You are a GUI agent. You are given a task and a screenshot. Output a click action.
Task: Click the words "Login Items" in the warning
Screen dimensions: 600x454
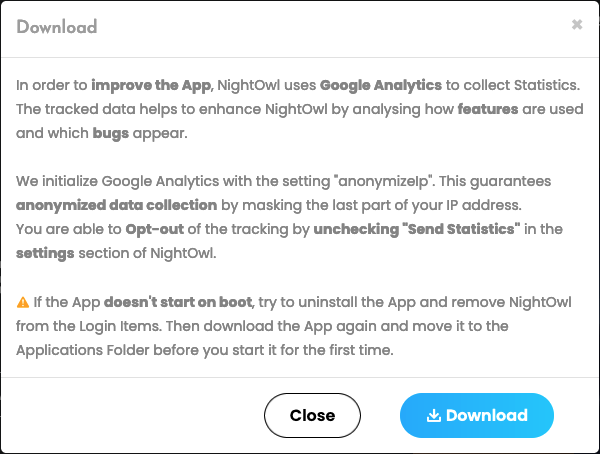pos(121,326)
